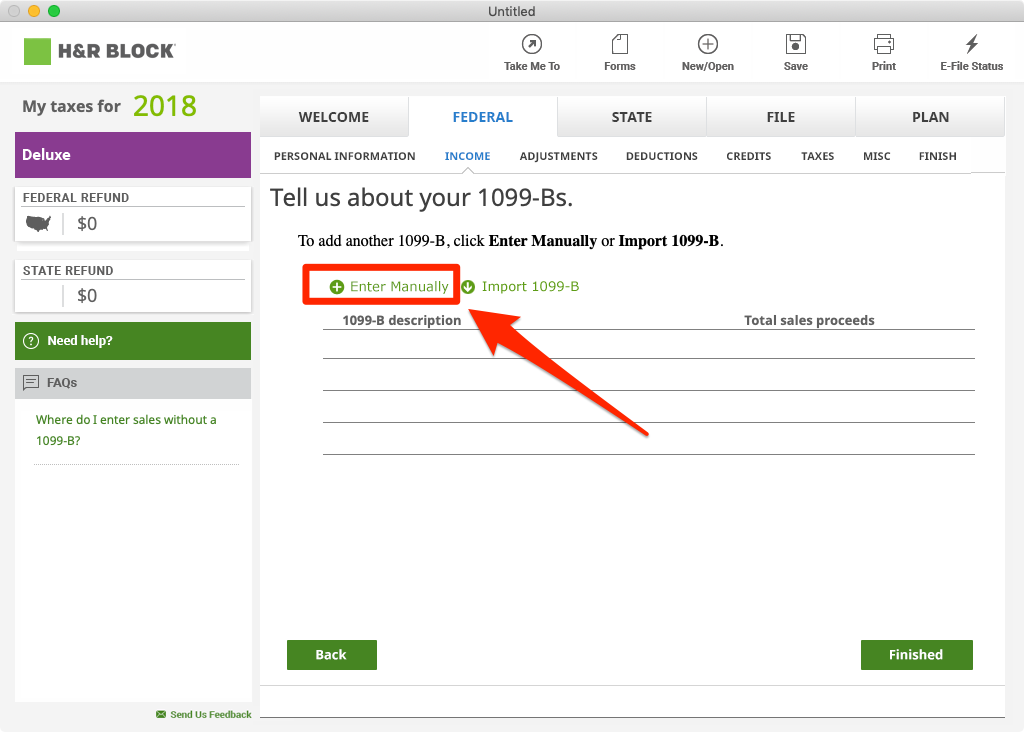Screen dimensions: 1024x732
Task: Open the DEDUCTIONS sub-section
Action: [661, 156]
